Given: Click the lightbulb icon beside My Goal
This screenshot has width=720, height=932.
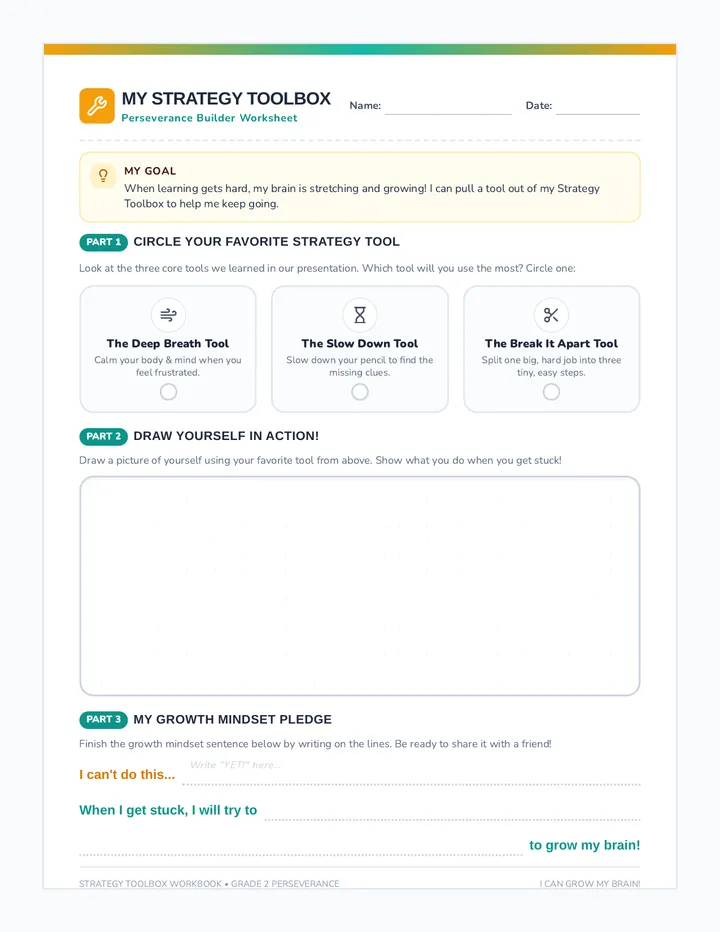Looking at the screenshot, I should click(103, 175).
